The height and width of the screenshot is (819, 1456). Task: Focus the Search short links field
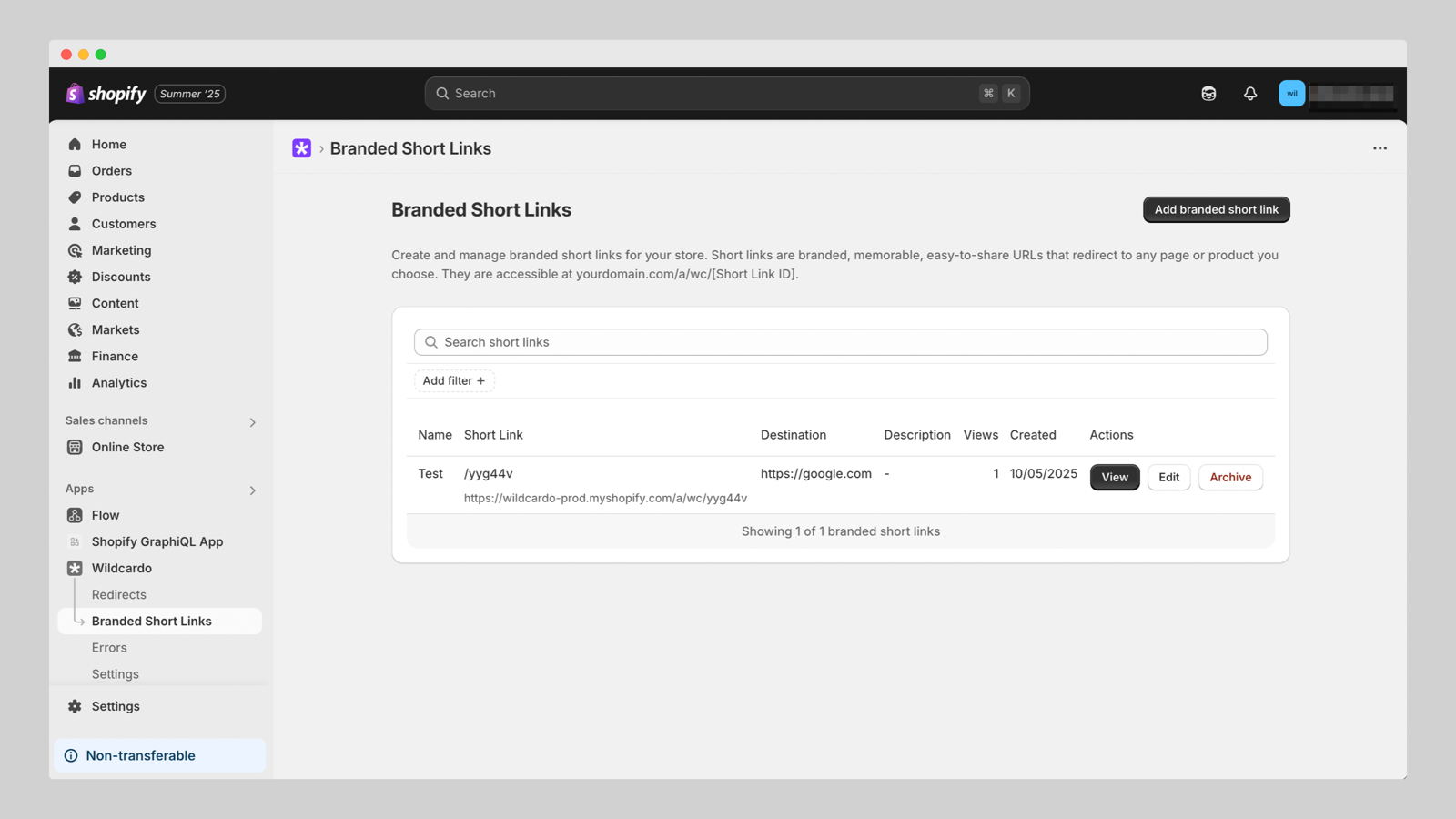[841, 342]
